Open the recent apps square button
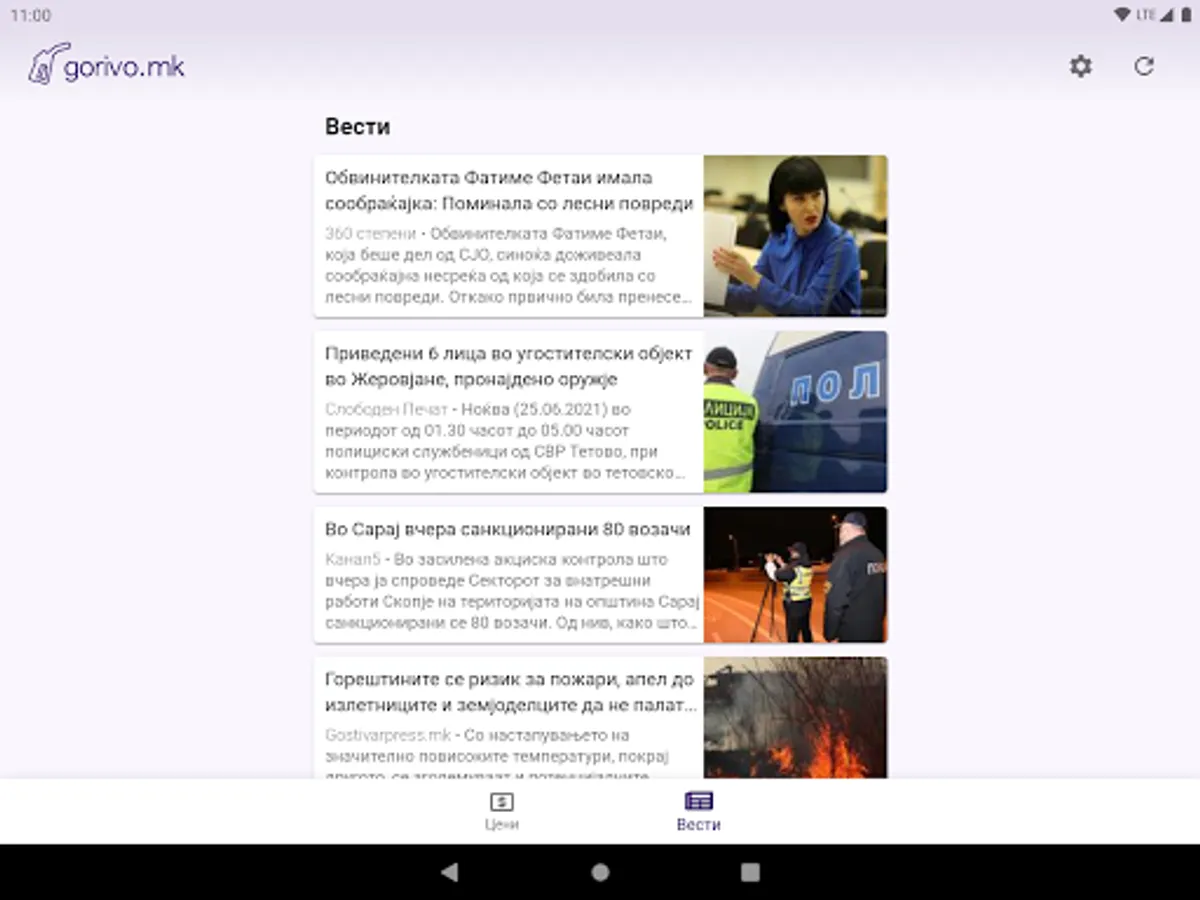The height and width of the screenshot is (900, 1200). 750,872
